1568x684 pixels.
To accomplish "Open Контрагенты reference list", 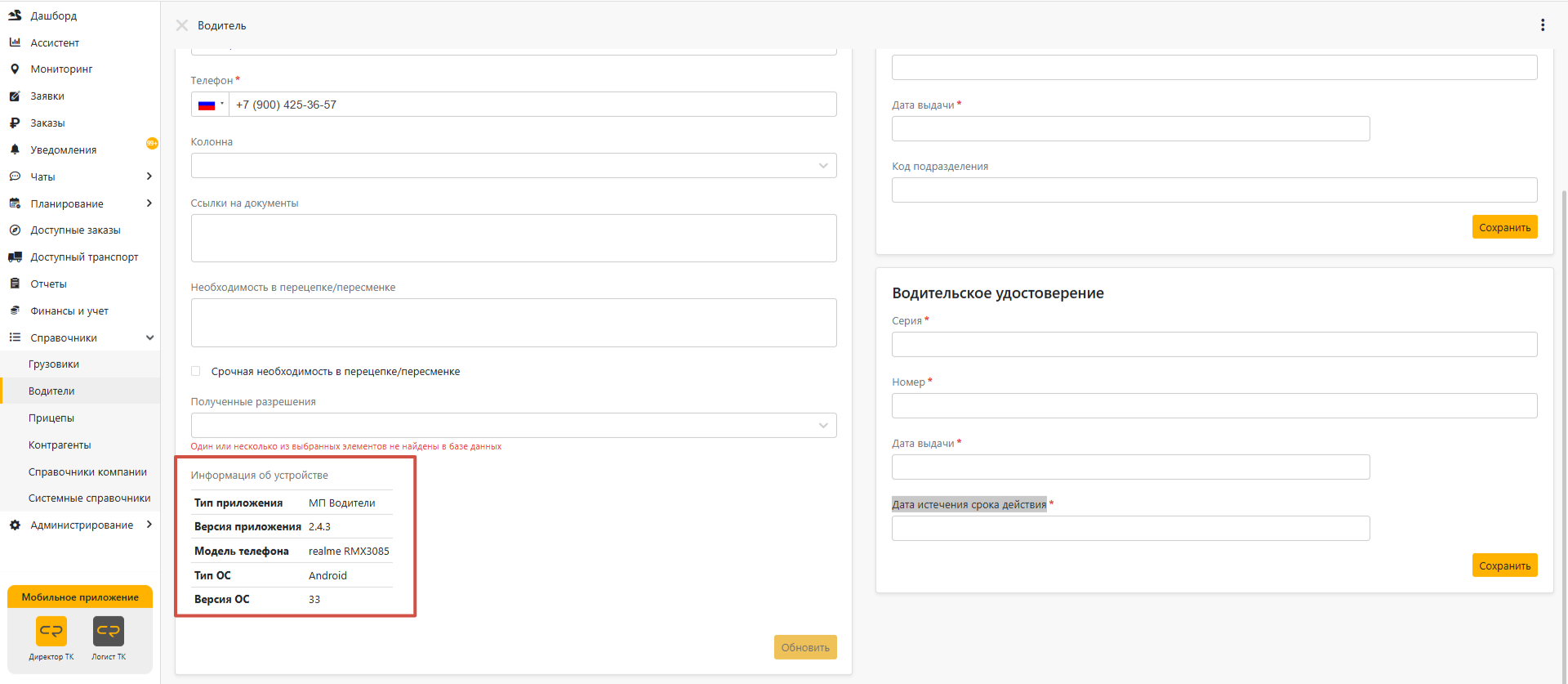I will [60, 445].
